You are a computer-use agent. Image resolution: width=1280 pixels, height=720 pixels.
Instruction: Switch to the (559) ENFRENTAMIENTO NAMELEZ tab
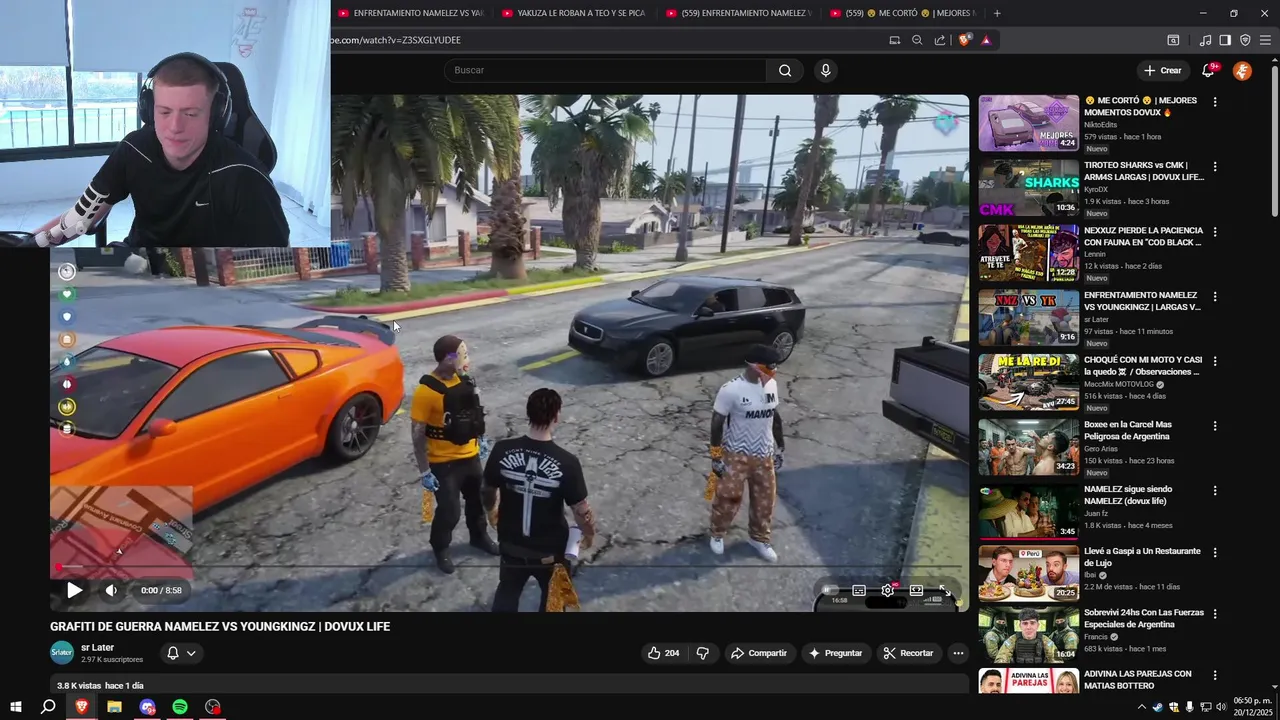coord(739,13)
